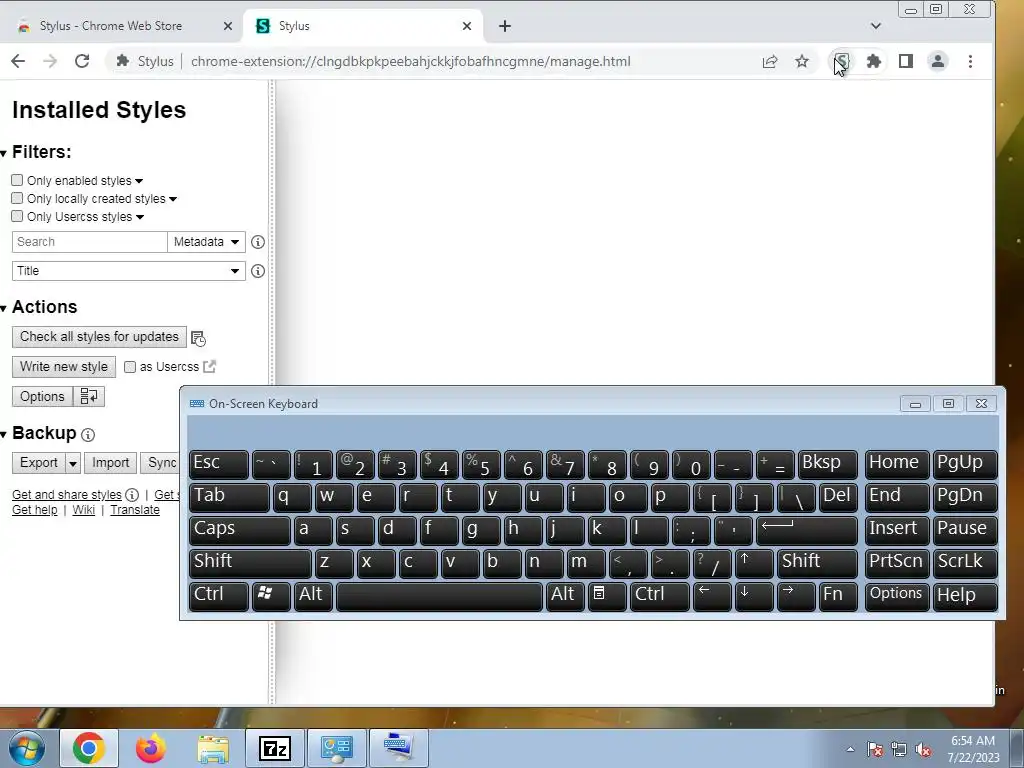Screen dimensions: 1024x768
Task: Check the as Usercss checkbox
Action: point(130,367)
